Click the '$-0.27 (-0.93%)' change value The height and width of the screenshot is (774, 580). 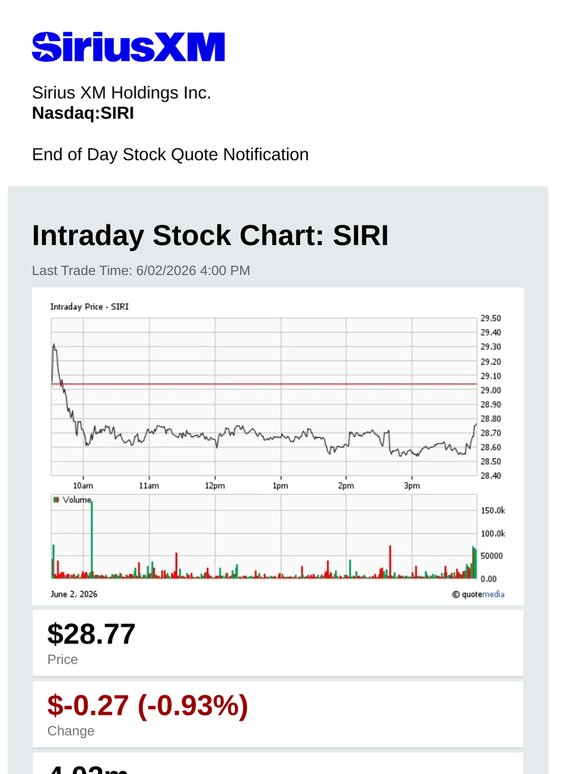[148, 706]
